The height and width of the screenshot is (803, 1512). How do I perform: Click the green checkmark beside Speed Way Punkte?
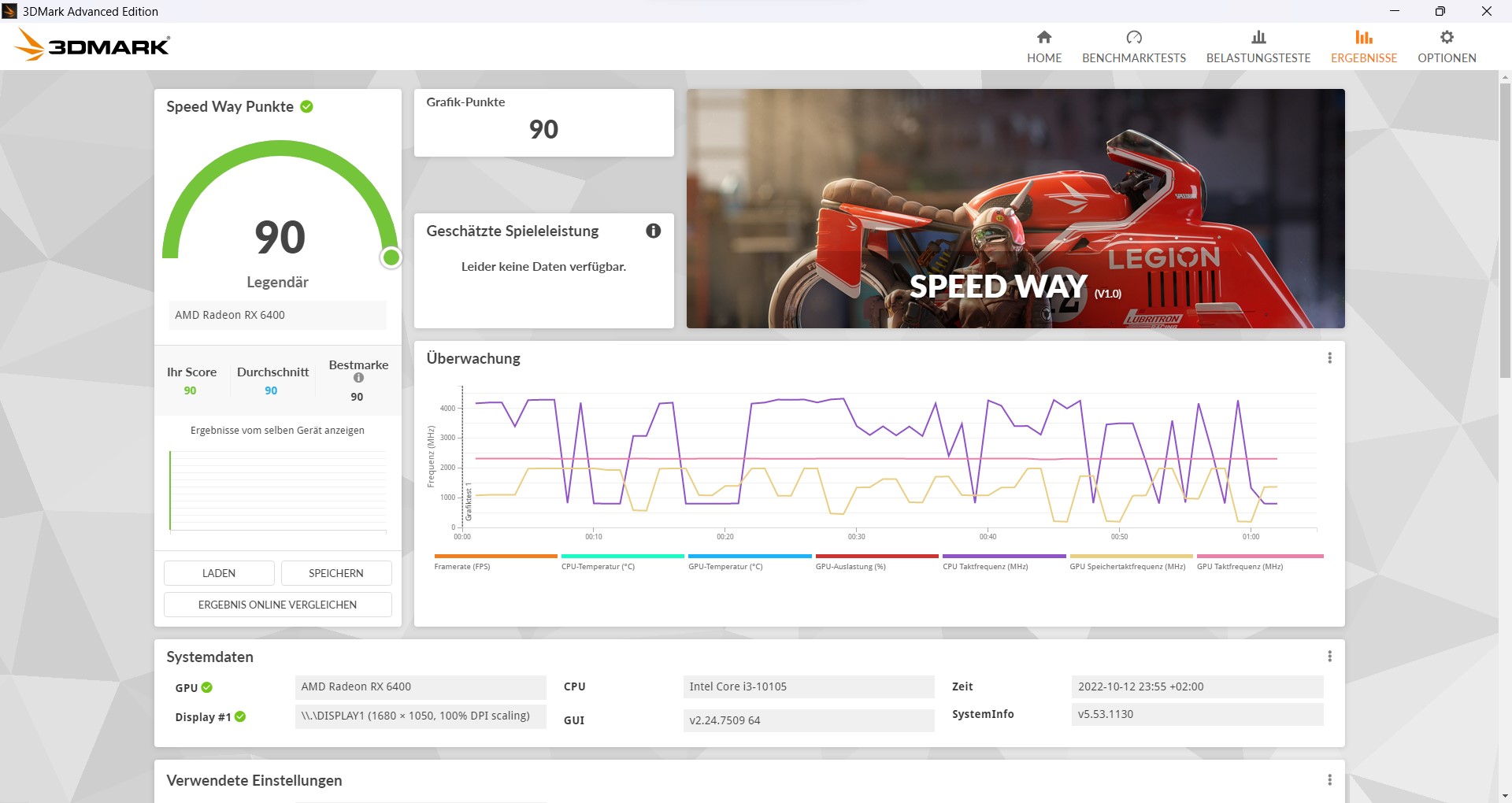pyautogui.click(x=307, y=106)
